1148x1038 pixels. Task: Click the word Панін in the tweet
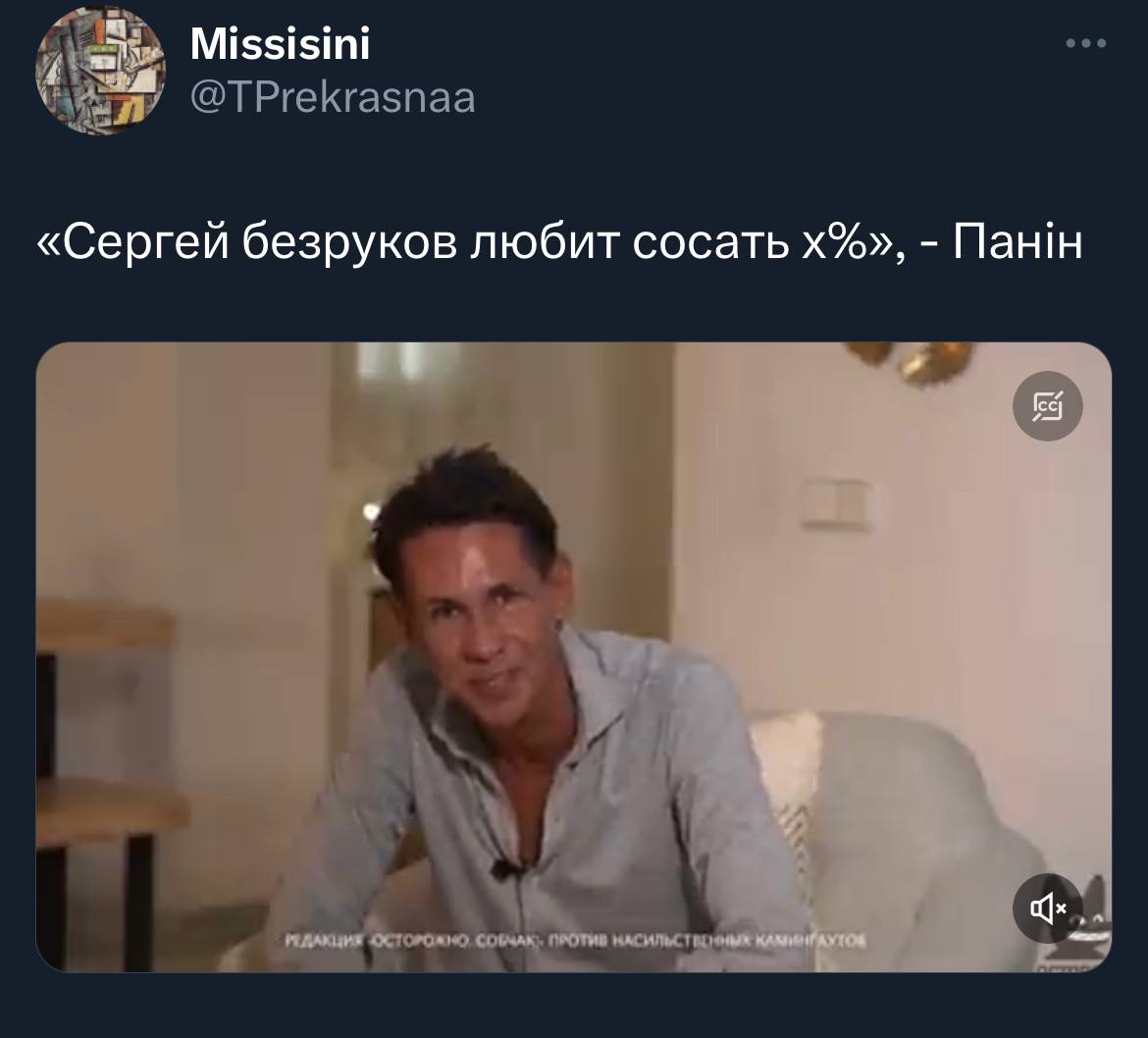1018,240
